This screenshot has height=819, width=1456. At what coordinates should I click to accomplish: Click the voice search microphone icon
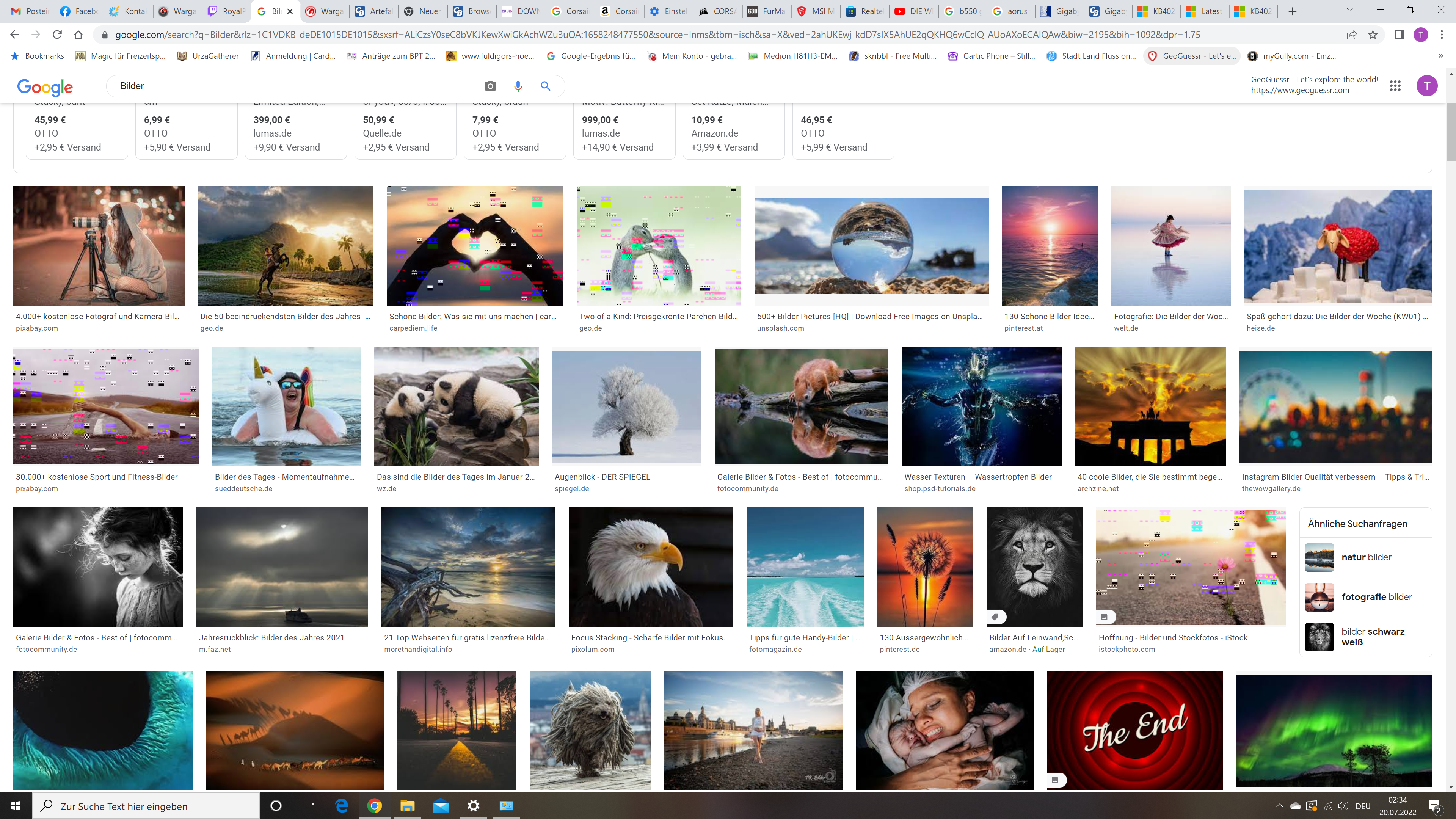(518, 86)
